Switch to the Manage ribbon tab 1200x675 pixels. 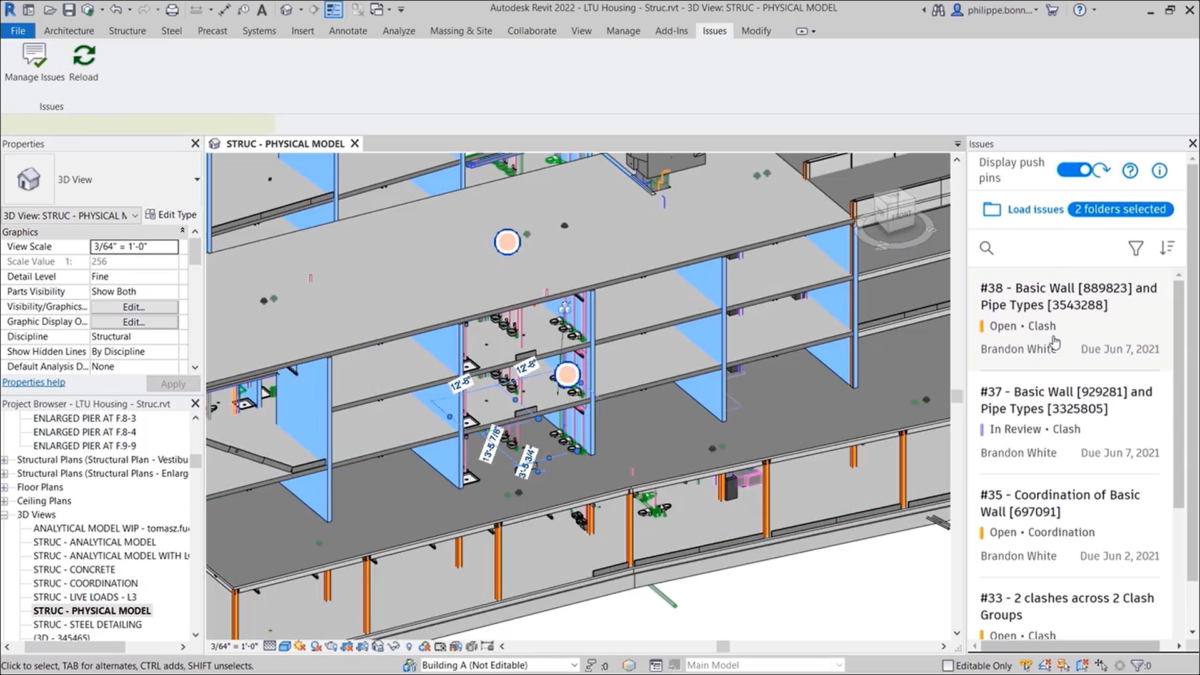pos(623,31)
